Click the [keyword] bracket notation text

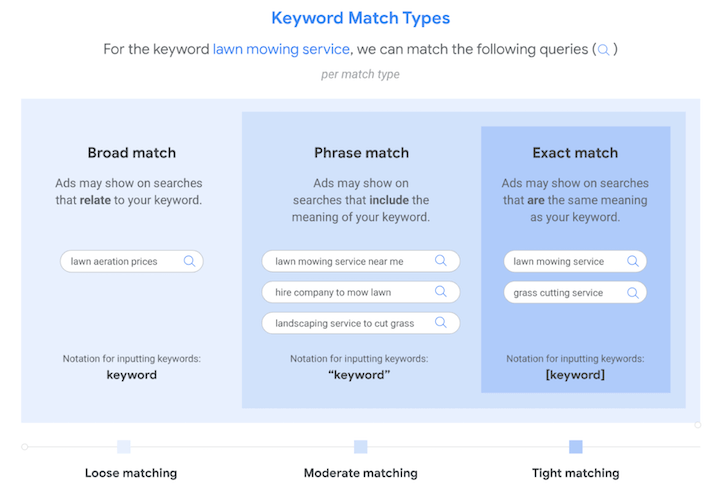pyautogui.click(x=575, y=375)
